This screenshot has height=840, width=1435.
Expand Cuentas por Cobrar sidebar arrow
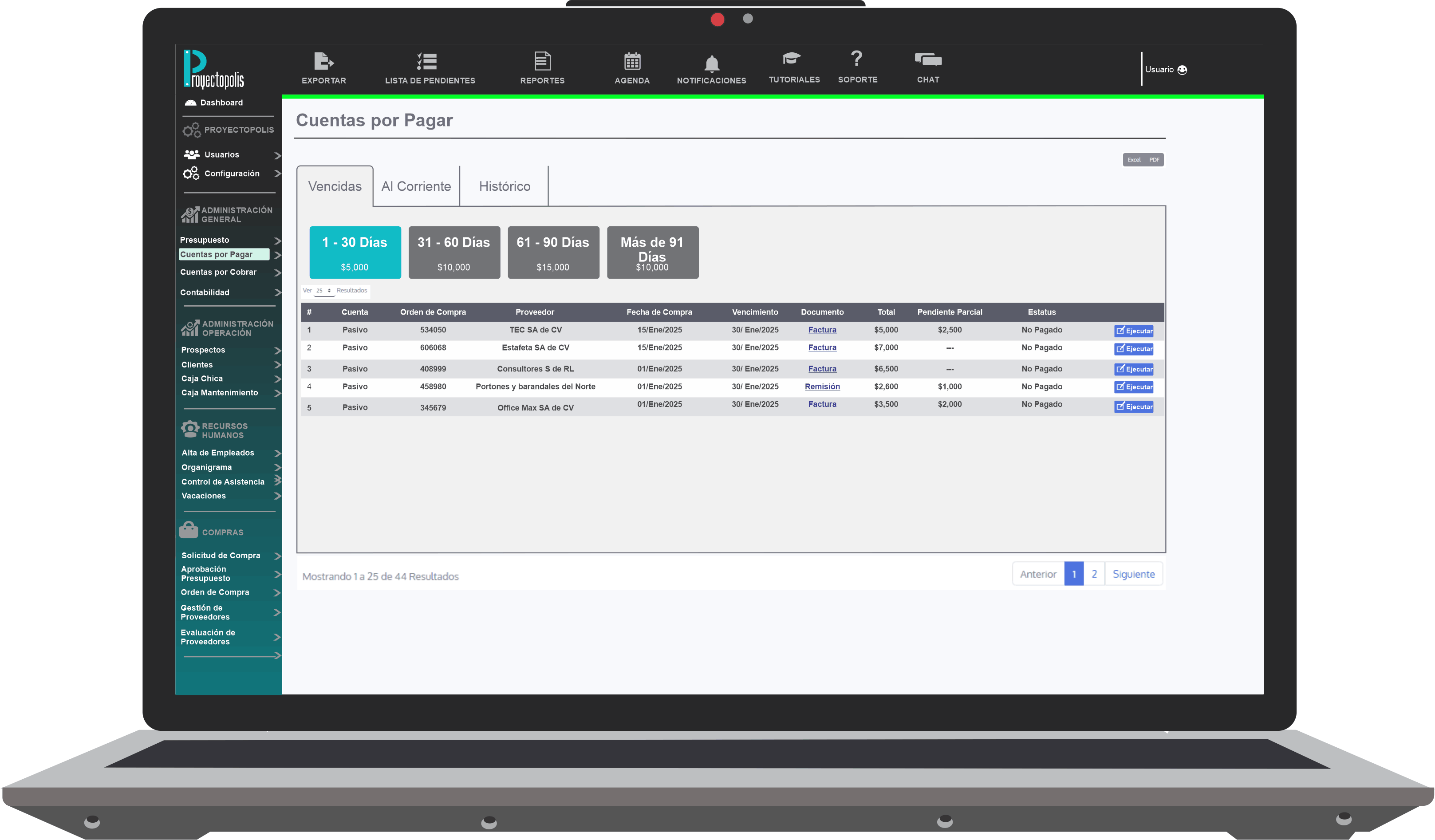point(277,273)
